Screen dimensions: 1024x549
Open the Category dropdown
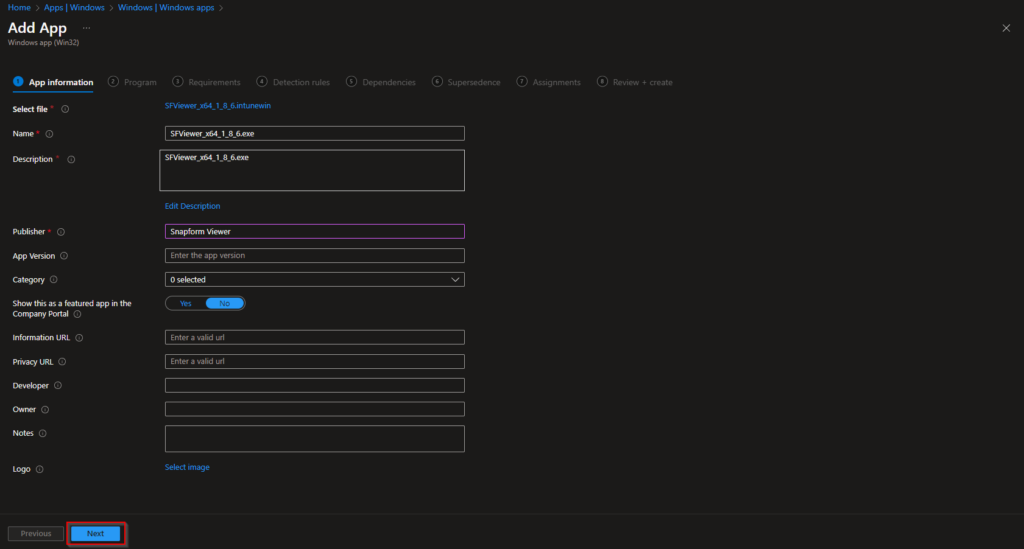[x=315, y=279]
